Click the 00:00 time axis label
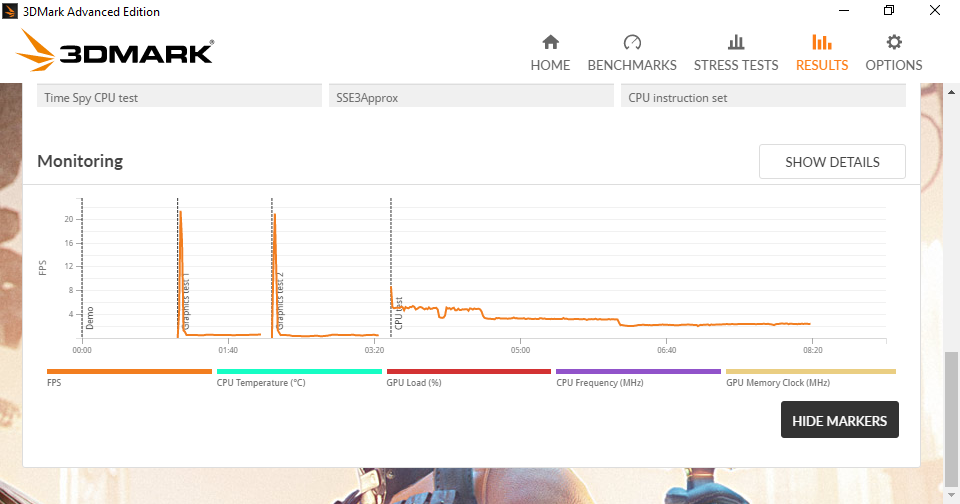 tap(82, 350)
